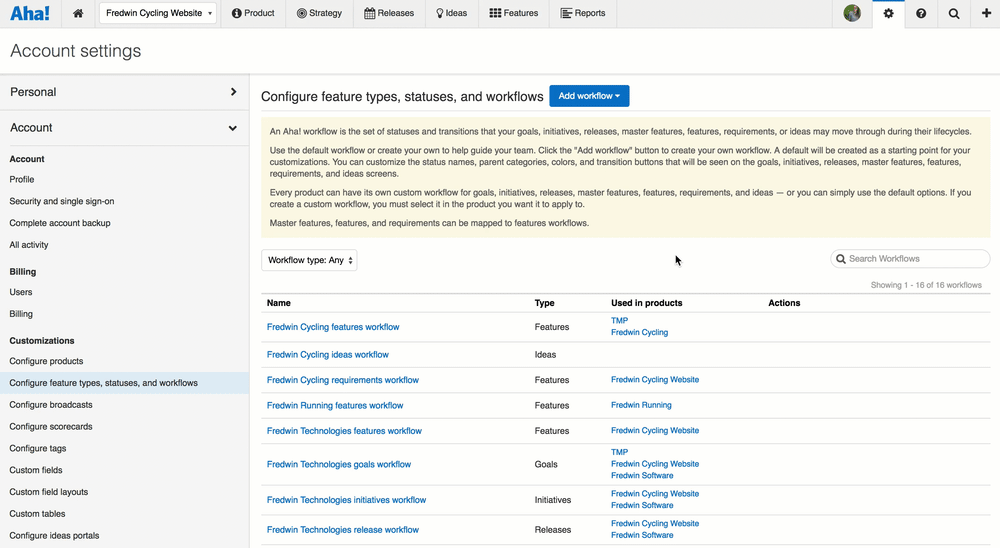Focus the Search Workflows field
The width and height of the screenshot is (1000, 548).
(x=910, y=259)
